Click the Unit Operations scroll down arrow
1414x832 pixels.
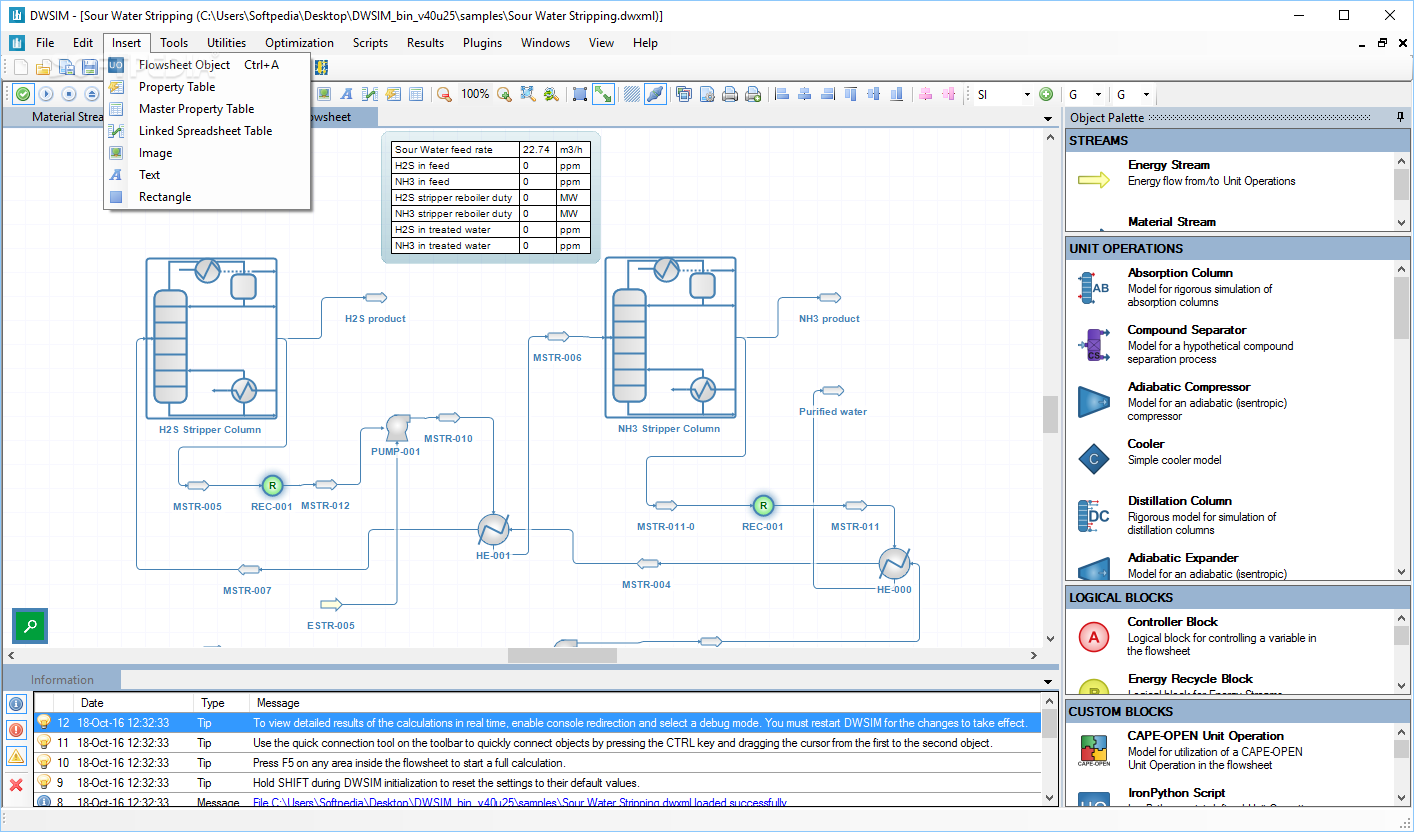[1401, 571]
